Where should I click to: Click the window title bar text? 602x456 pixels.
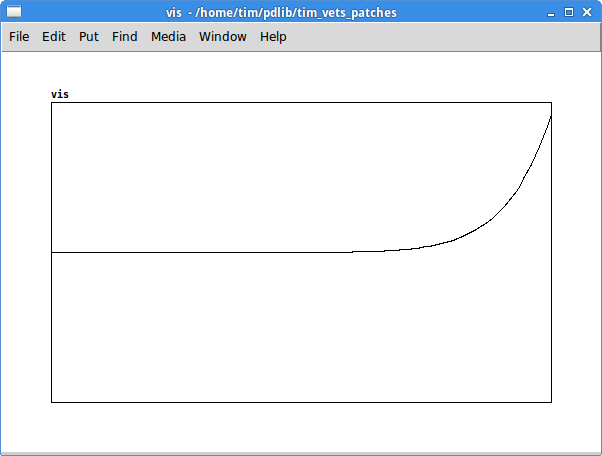coord(281,13)
